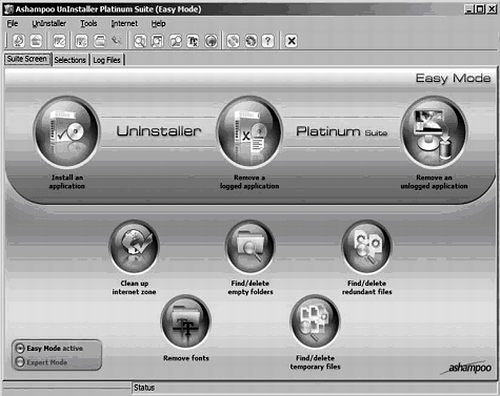Switch to Expert Mode radio button
The image size is (500, 396).
pos(20,362)
